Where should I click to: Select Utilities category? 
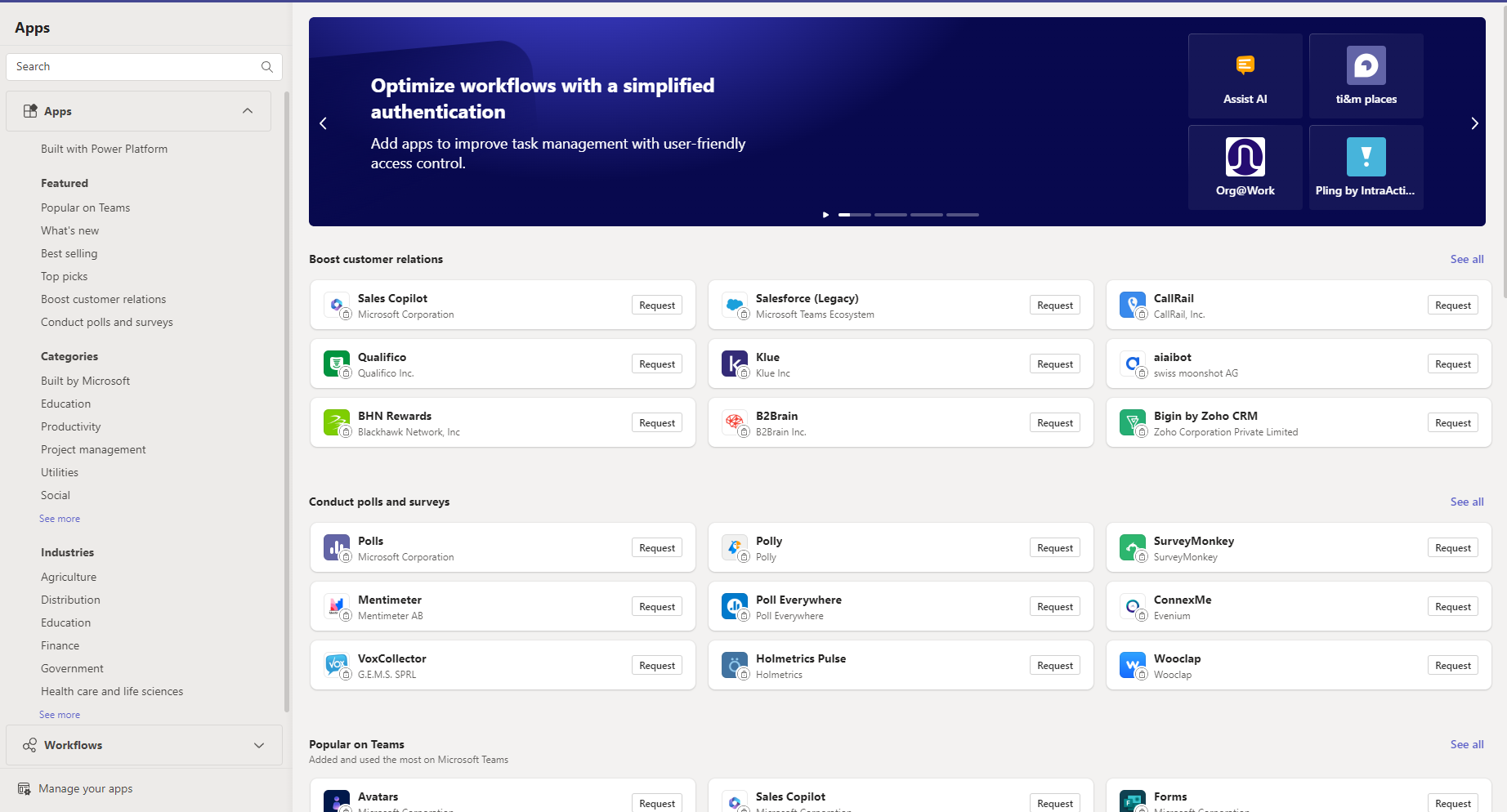60,472
